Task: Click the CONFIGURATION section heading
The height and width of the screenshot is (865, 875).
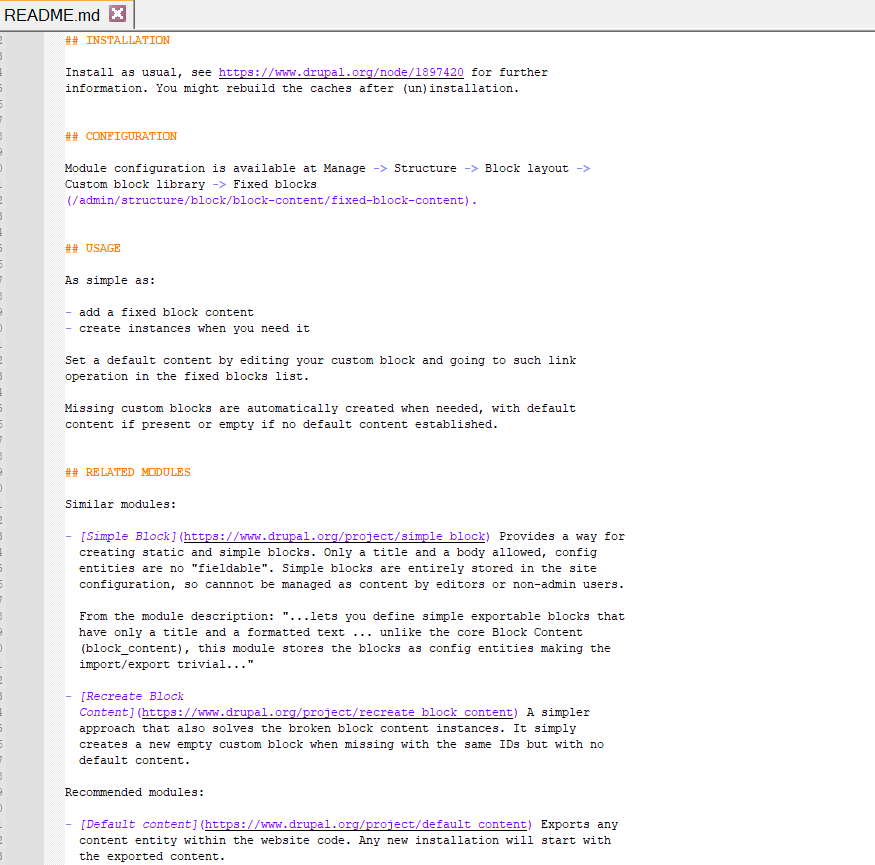Action: coord(122,136)
